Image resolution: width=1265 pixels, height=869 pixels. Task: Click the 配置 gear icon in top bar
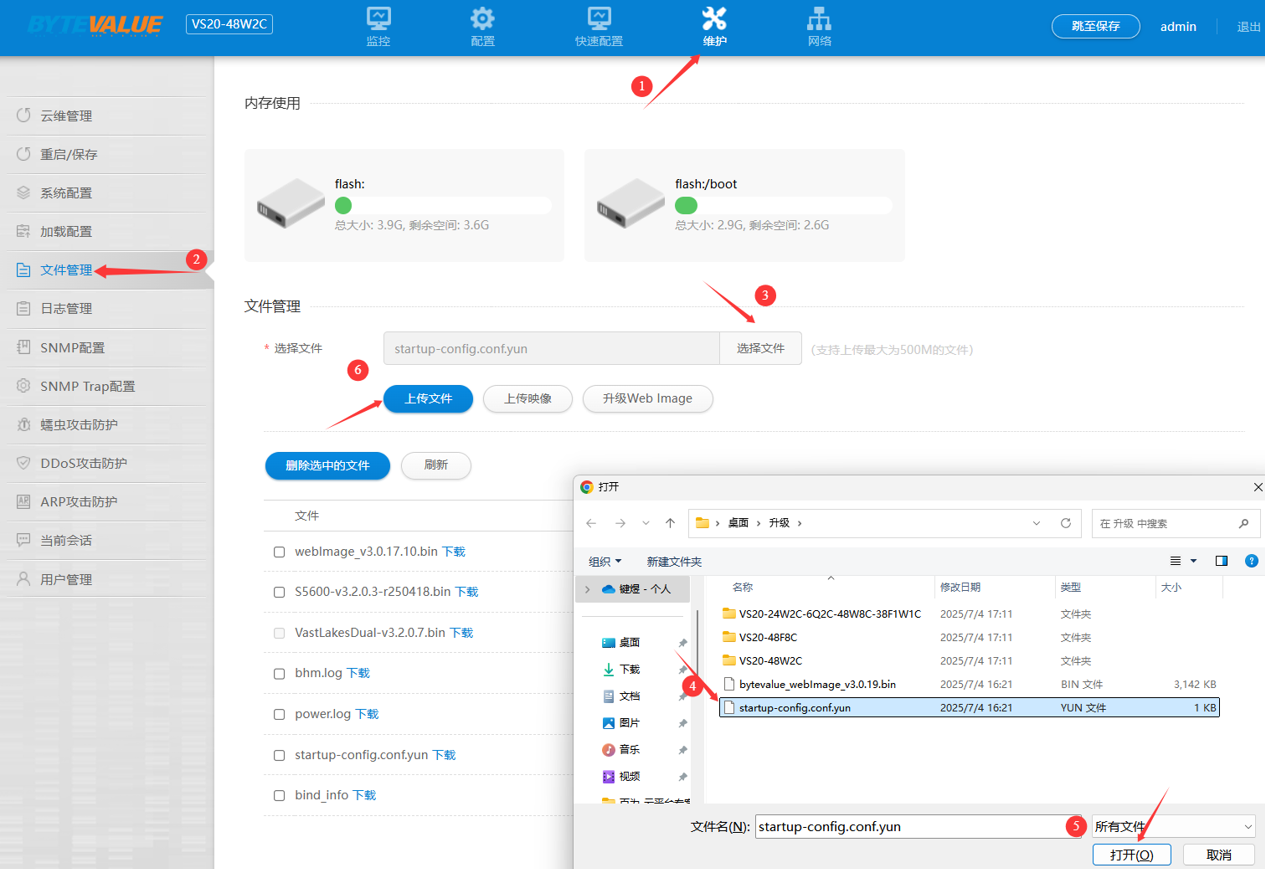click(482, 19)
